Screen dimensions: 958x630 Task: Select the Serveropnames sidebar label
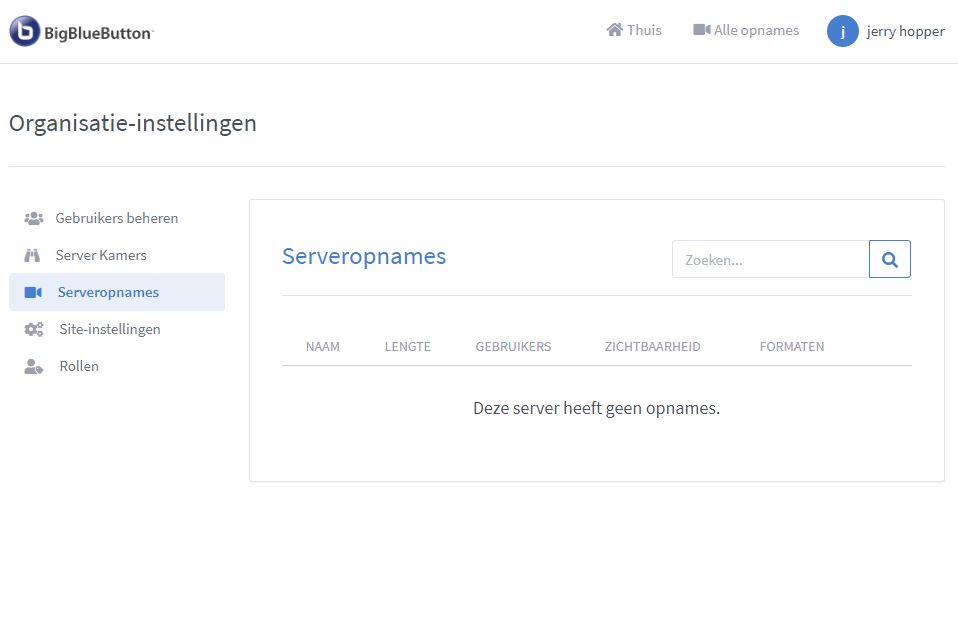(108, 292)
